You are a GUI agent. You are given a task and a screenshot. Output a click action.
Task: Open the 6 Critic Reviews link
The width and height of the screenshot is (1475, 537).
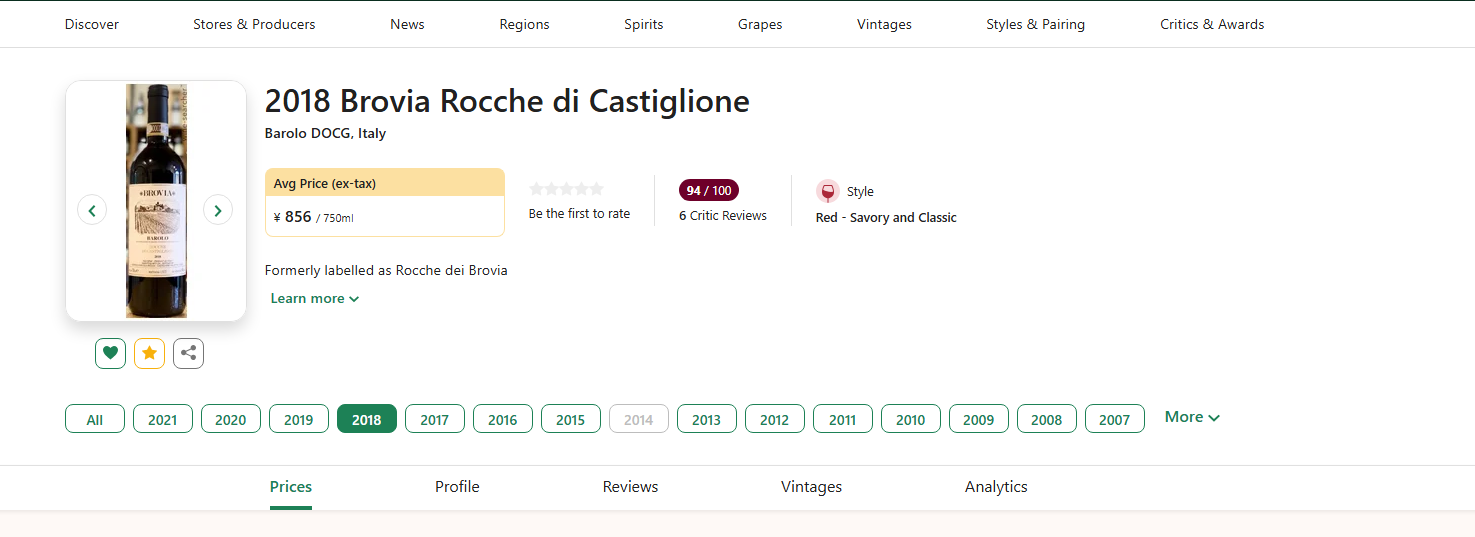pos(723,216)
